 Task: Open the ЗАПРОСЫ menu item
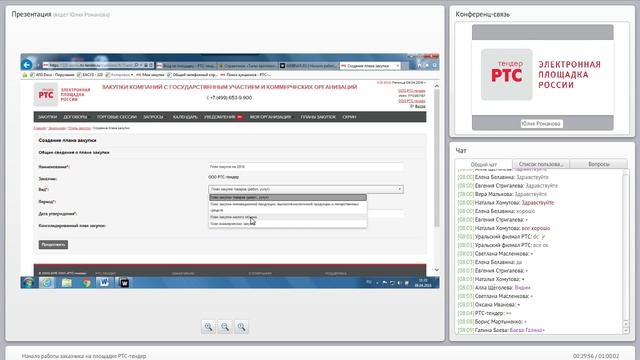coord(153,117)
